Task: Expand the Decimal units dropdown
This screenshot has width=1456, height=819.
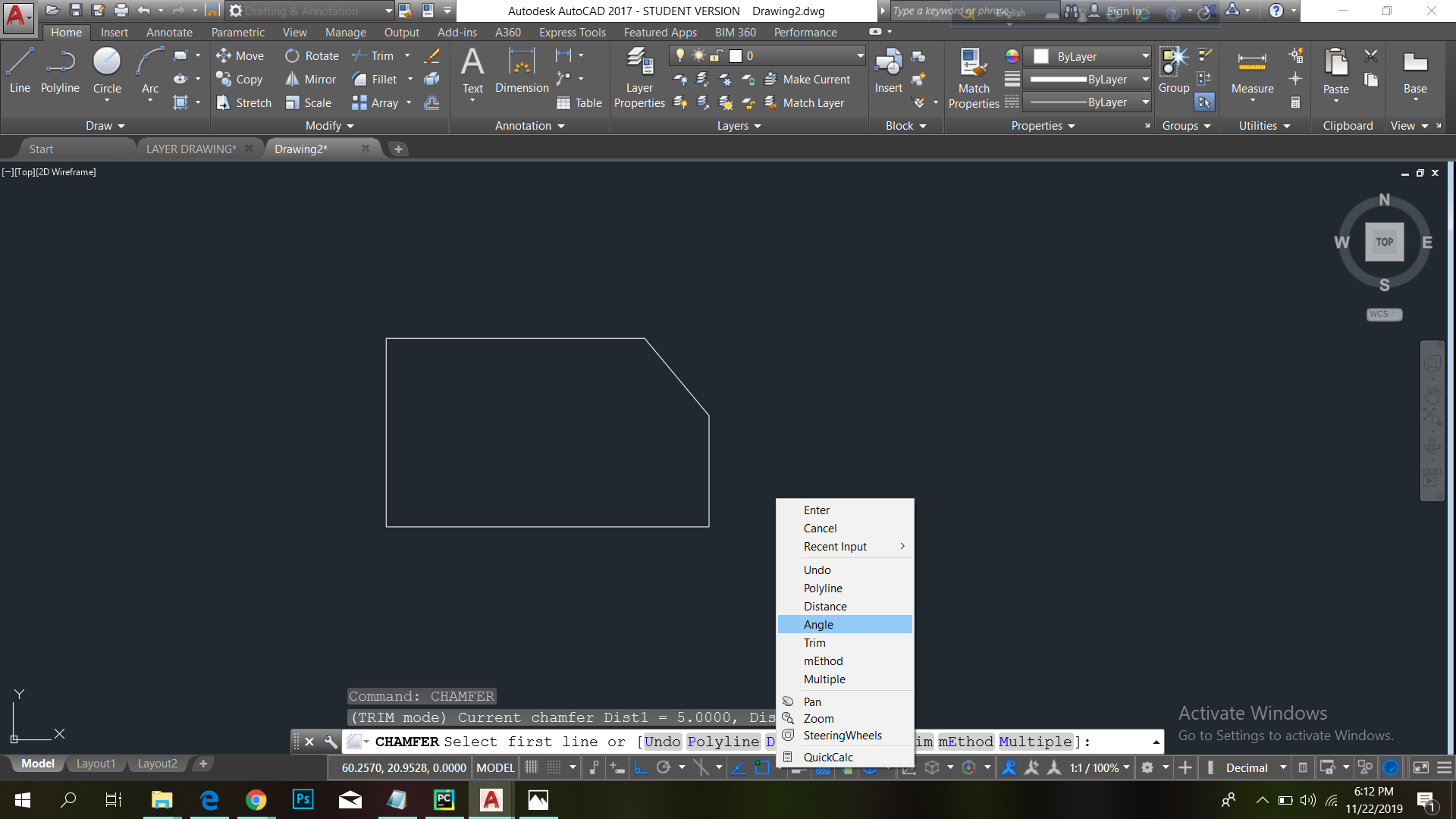Action: click(x=1283, y=767)
